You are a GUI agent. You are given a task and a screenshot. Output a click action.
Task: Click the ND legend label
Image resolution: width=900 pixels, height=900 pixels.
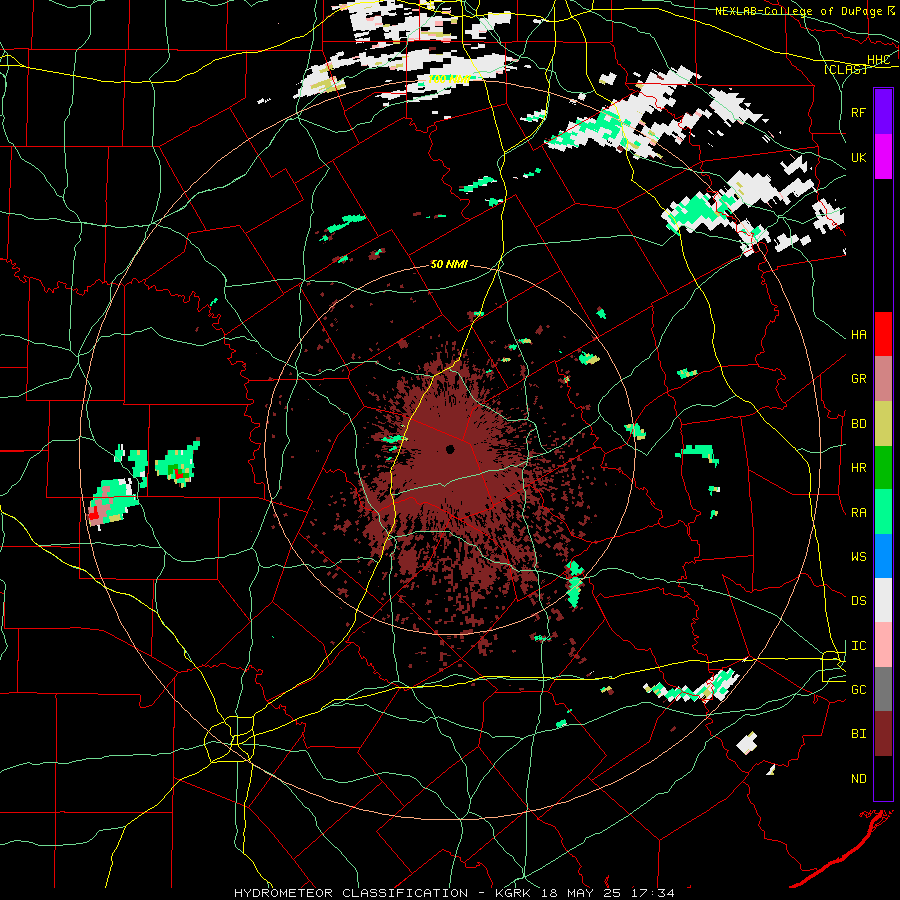tap(858, 779)
